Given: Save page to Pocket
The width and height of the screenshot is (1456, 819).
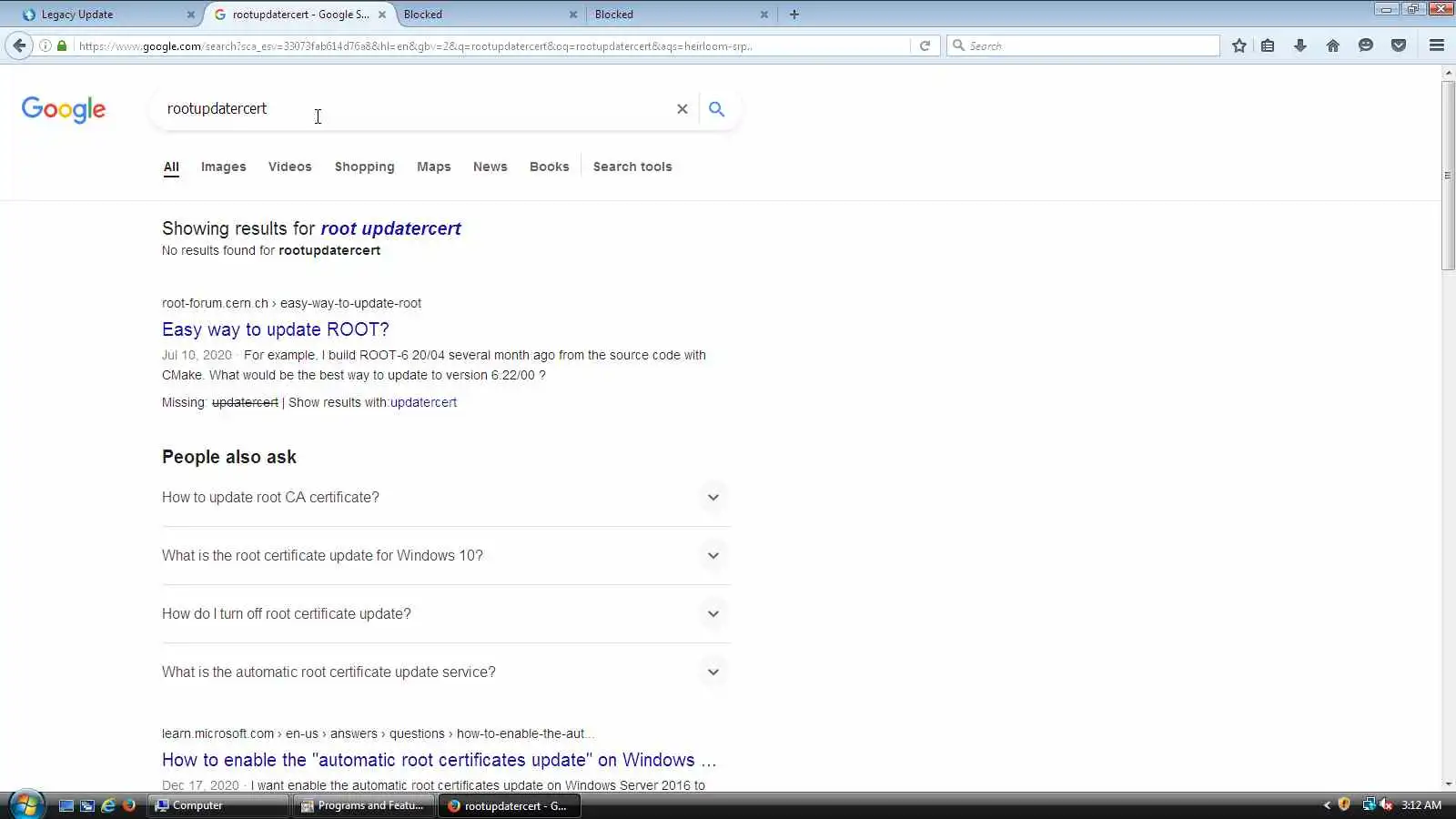Looking at the screenshot, I should pyautogui.click(x=1399, y=45).
